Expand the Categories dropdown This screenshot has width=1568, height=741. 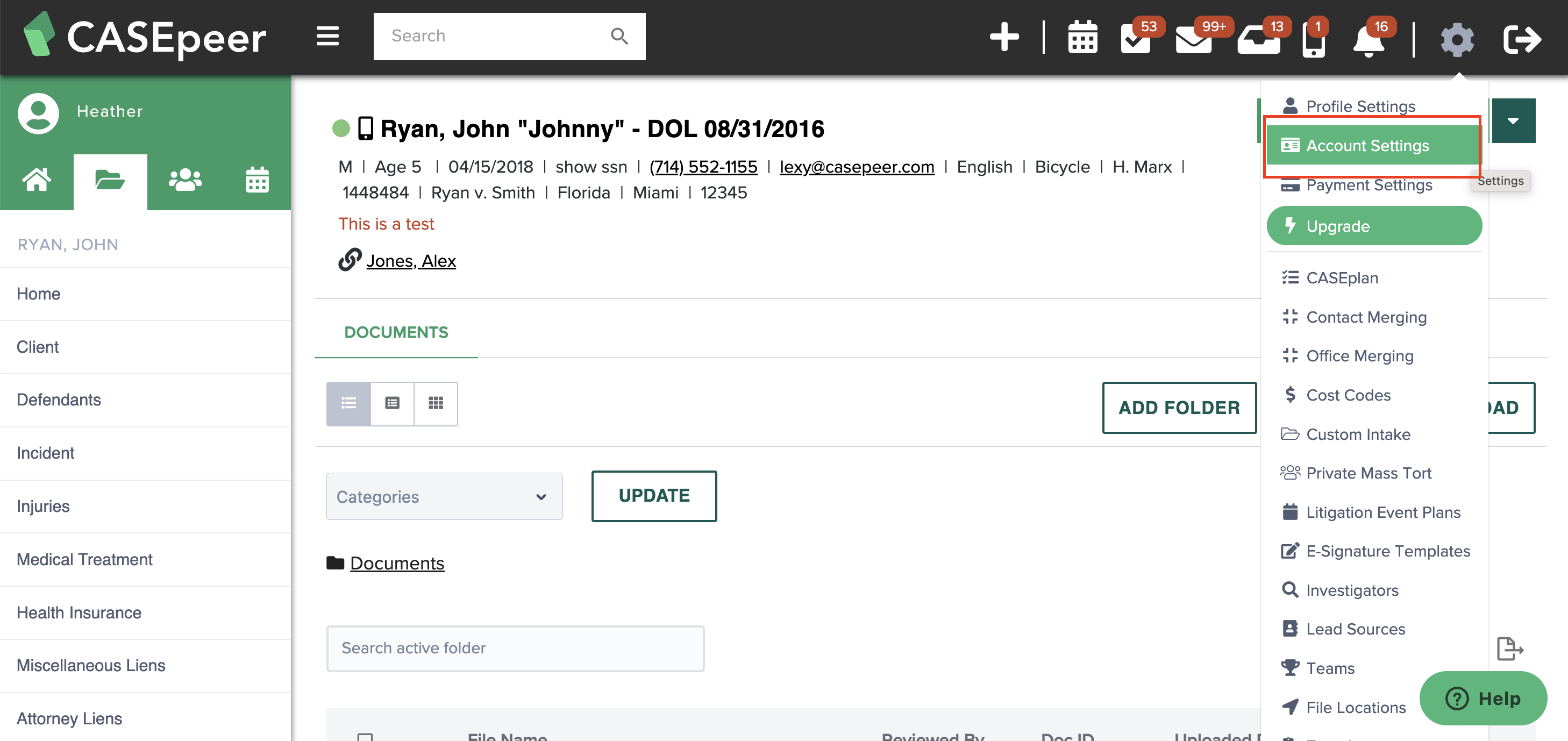pyautogui.click(x=444, y=496)
